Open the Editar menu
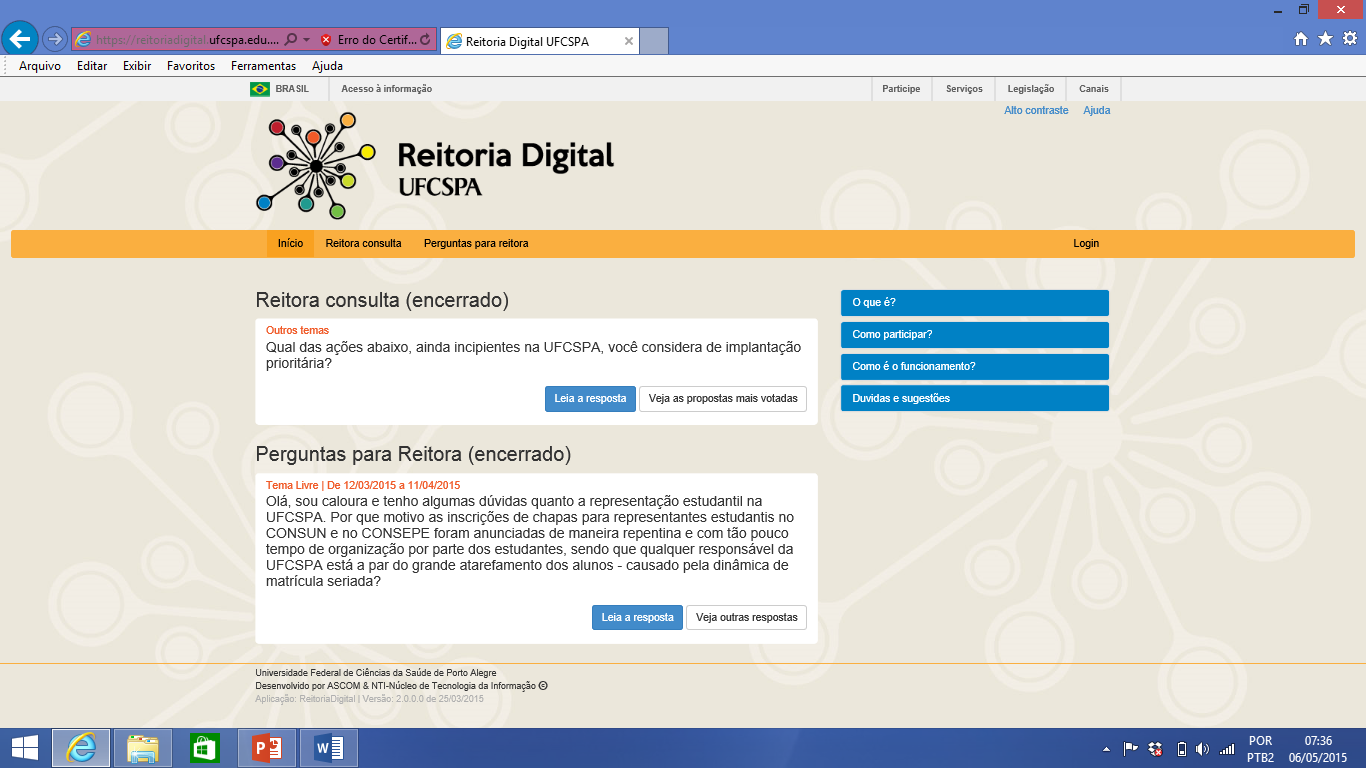The image size is (1366, 768). (x=92, y=66)
